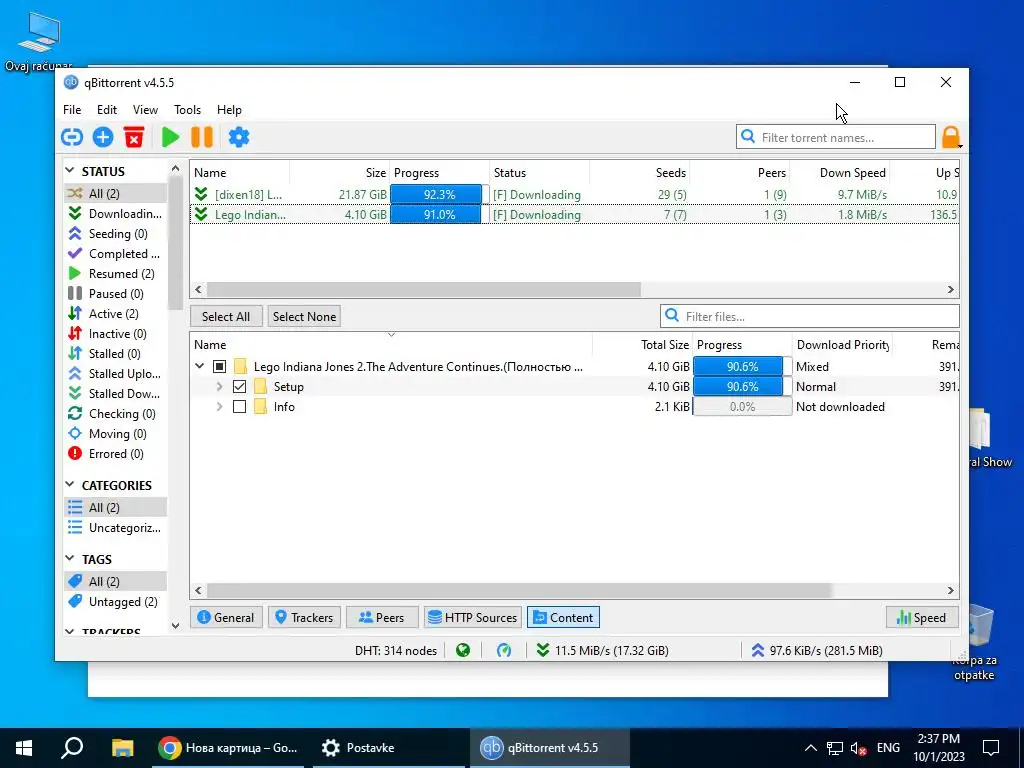The image size is (1024, 768).
Task: Switch to the Trackers tab
Action: click(x=304, y=617)
